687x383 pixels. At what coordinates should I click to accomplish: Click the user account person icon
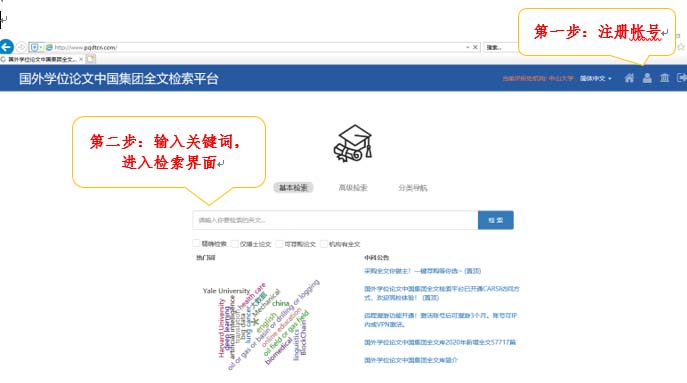pos(647,78)
